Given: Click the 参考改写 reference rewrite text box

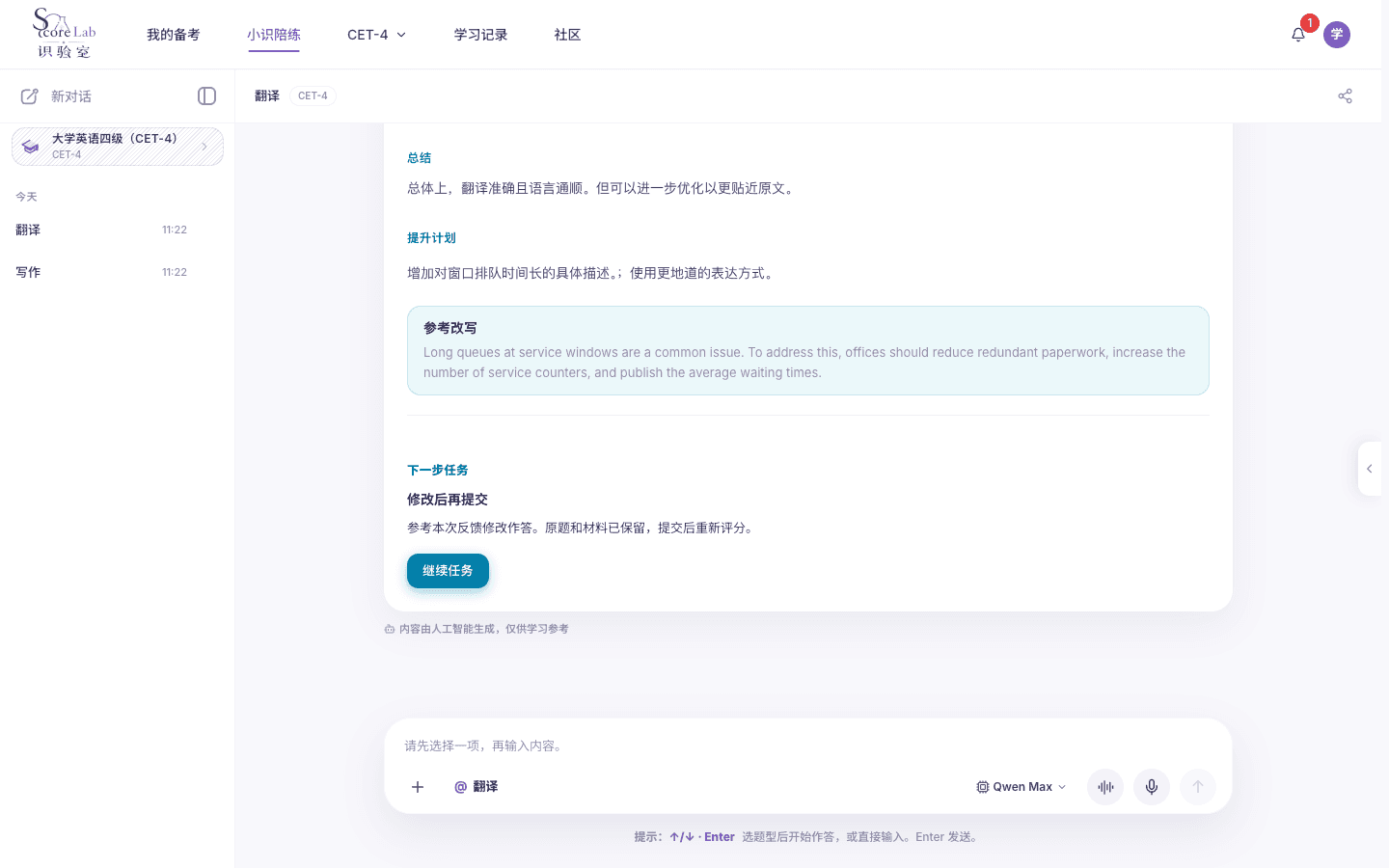Looking at the screenshot, I should tap(808, 350).
